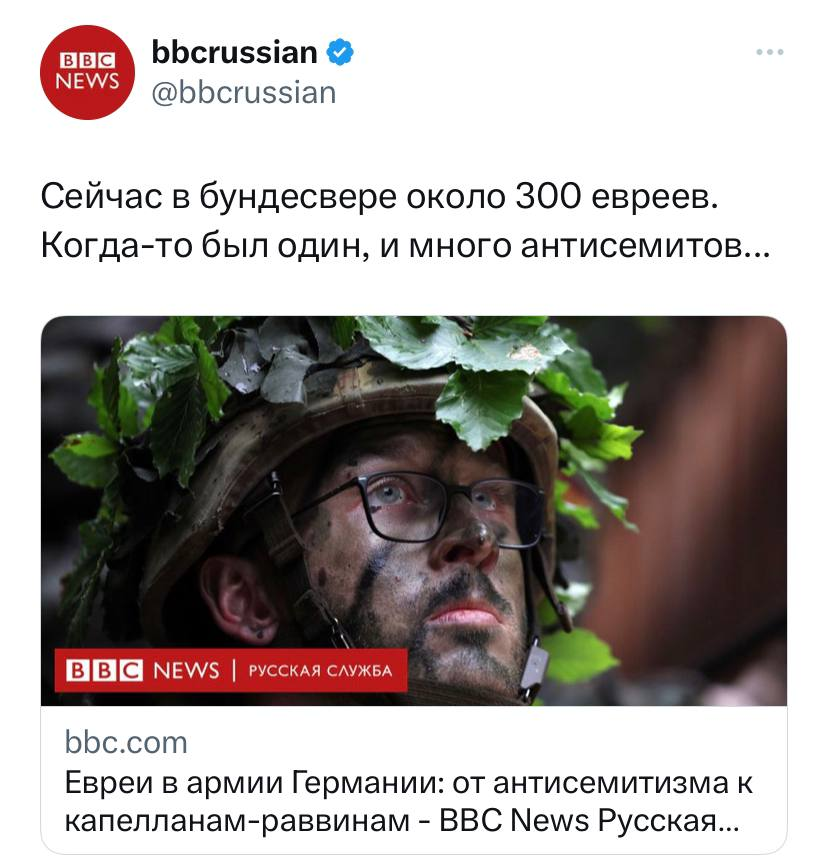Click the BBC blocks on the red image banner
Viewport: 828px width, 862px height.
coord(104,671)
